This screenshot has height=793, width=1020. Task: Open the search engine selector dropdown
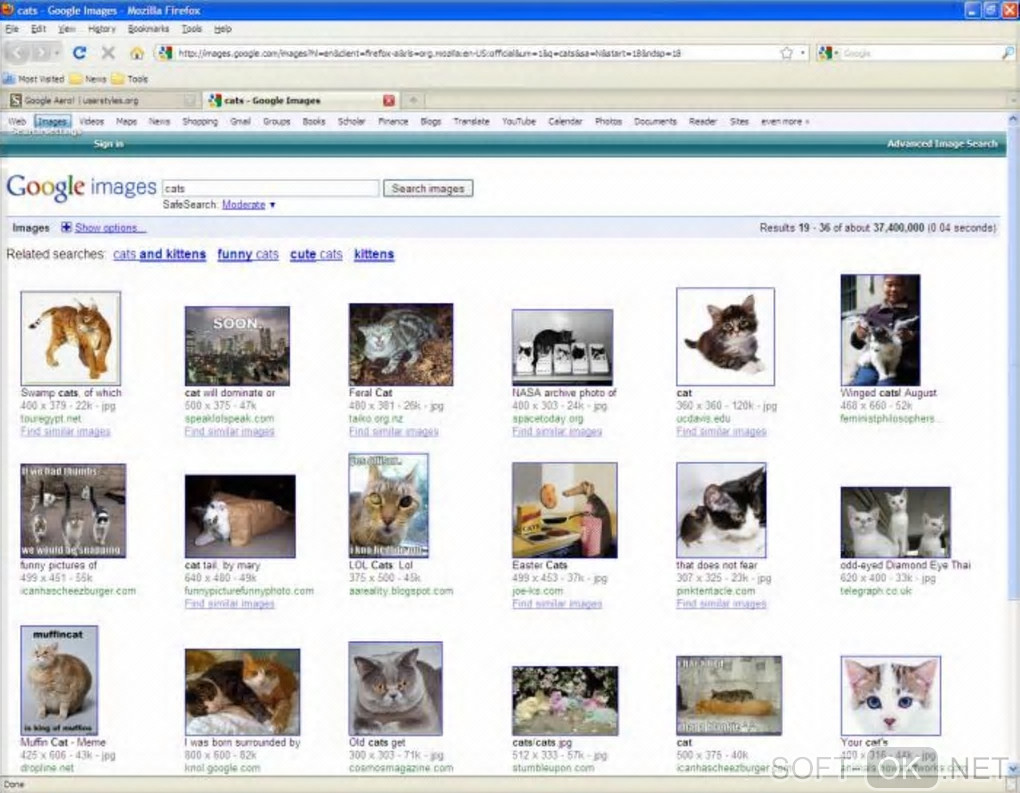[x=828, y=53]
